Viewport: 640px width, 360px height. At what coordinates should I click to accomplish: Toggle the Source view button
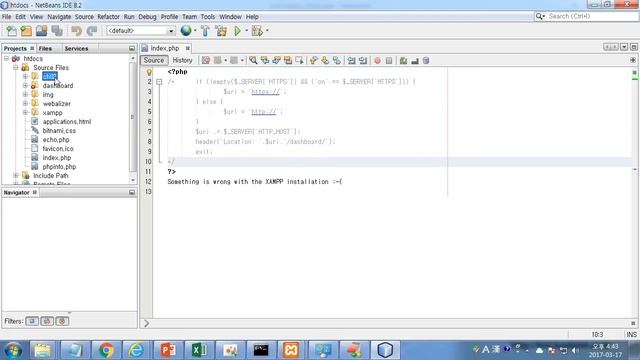click(x=153, y=60)
